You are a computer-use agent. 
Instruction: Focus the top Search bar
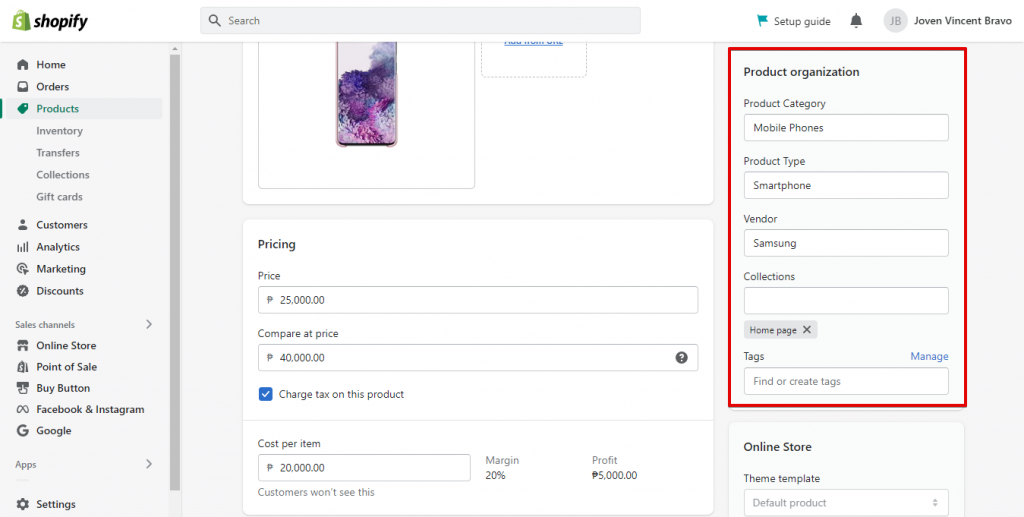tap(420, 21)
